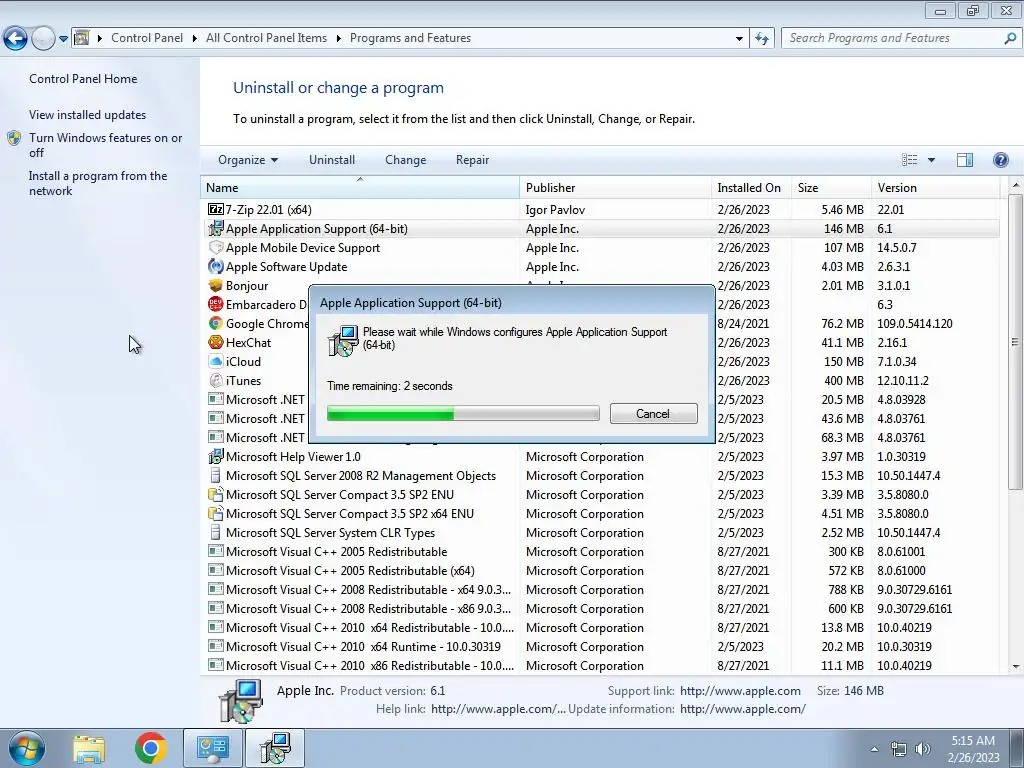Click All Control Panel Items breadcrumb
Screen dimensions: 1024x768
click(266, 39)
